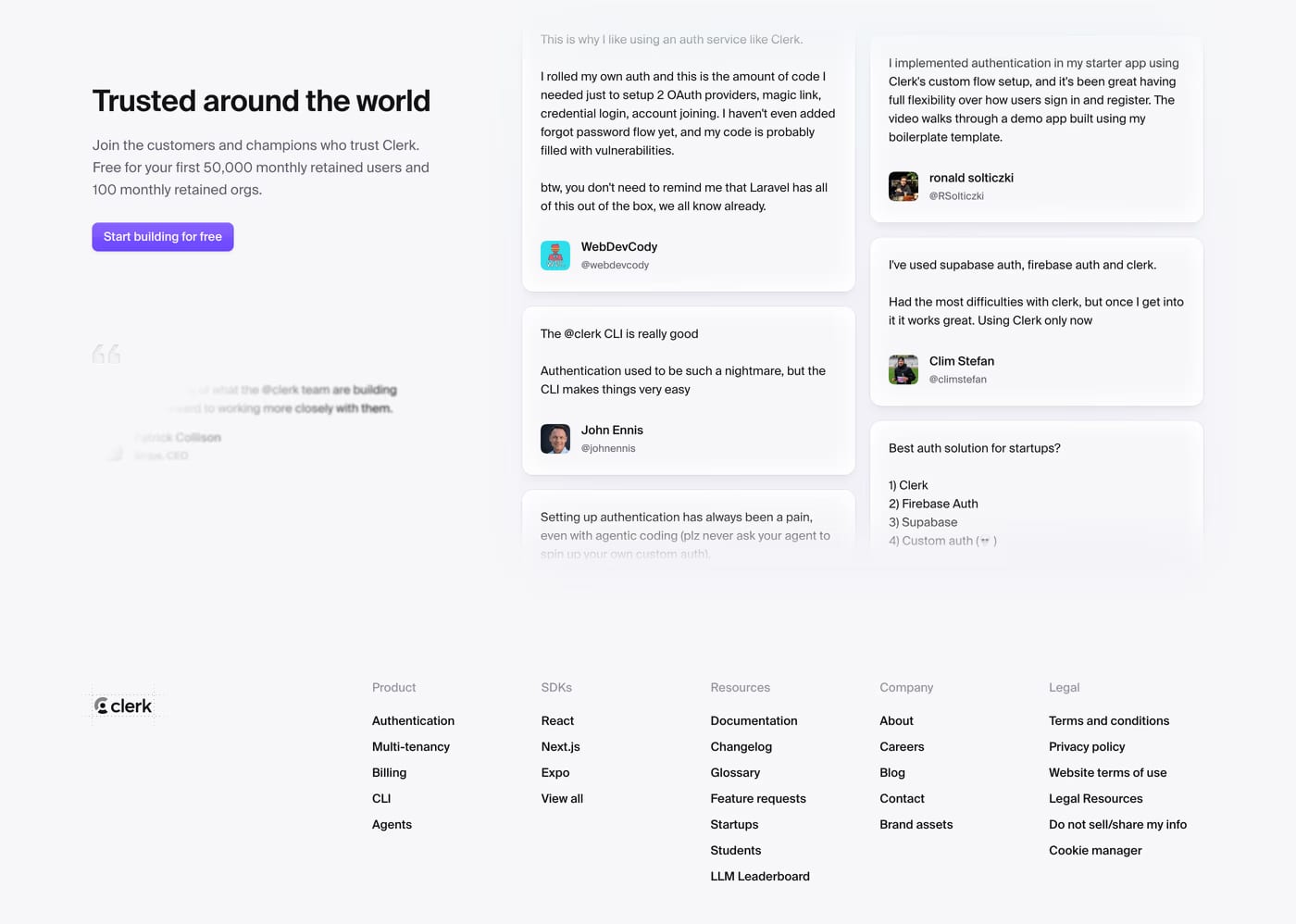Read the Privacy policy
The height and width of the screenshot is (924, 1296).
click(1087, 746)
